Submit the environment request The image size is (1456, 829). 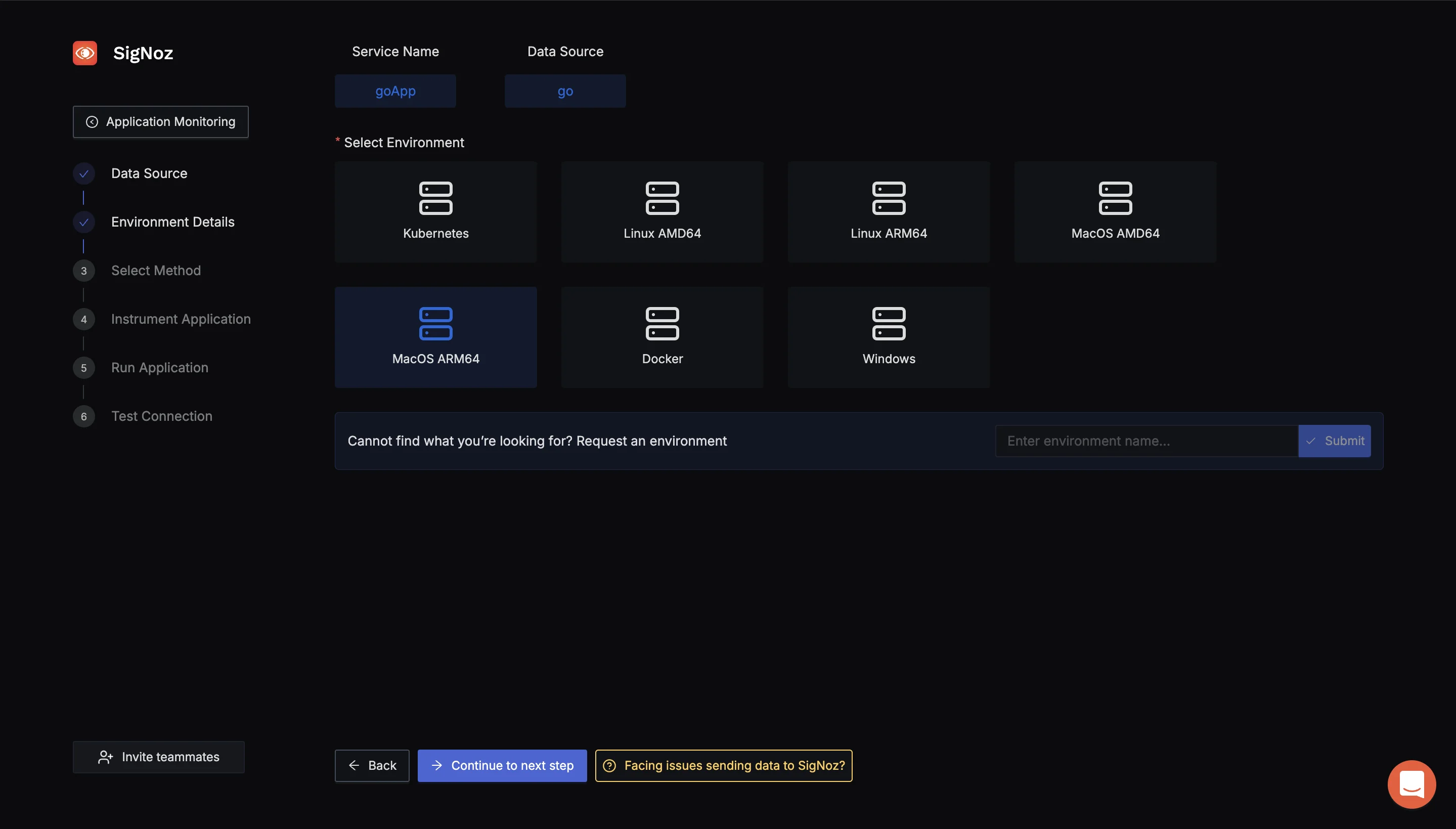[1335, 441]
